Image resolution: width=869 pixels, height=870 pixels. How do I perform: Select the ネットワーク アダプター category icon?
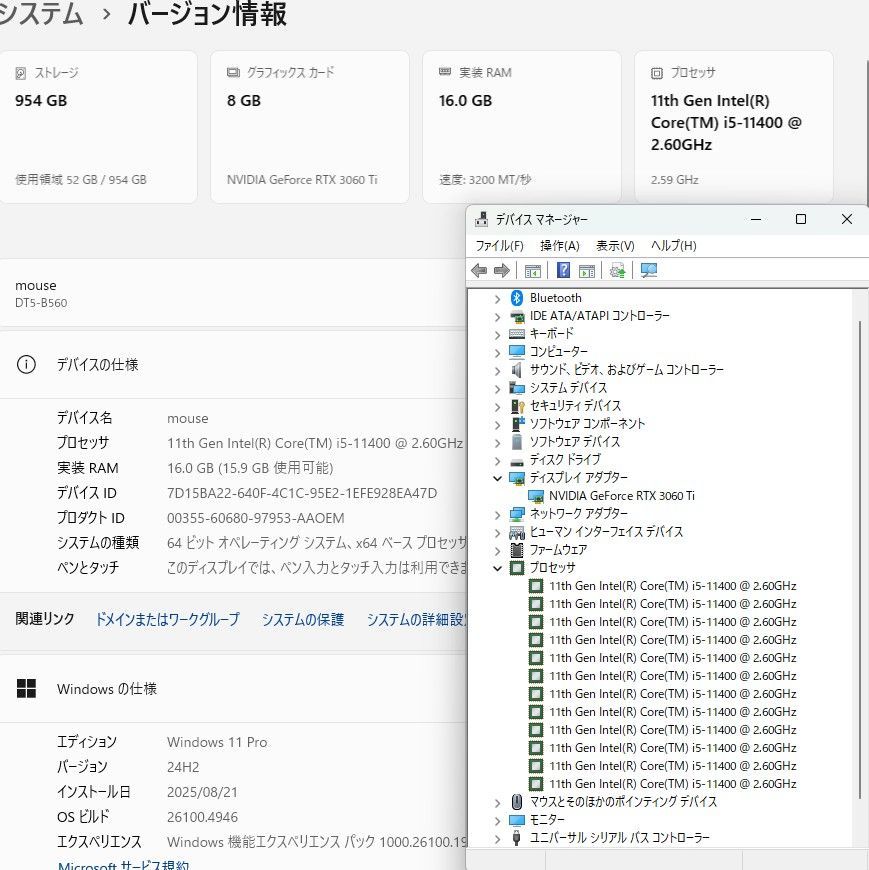[x=517, y=514]
